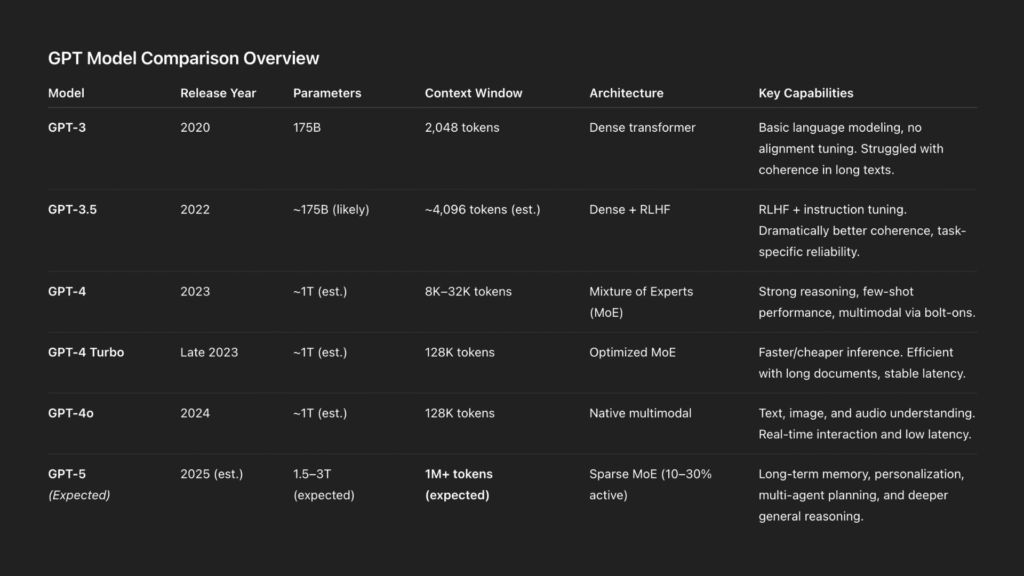The height and width of the screenshot is (576, 1024).
Task: Click the 'GPT Model Comparison Overview' title
Action: click(184, 58)
